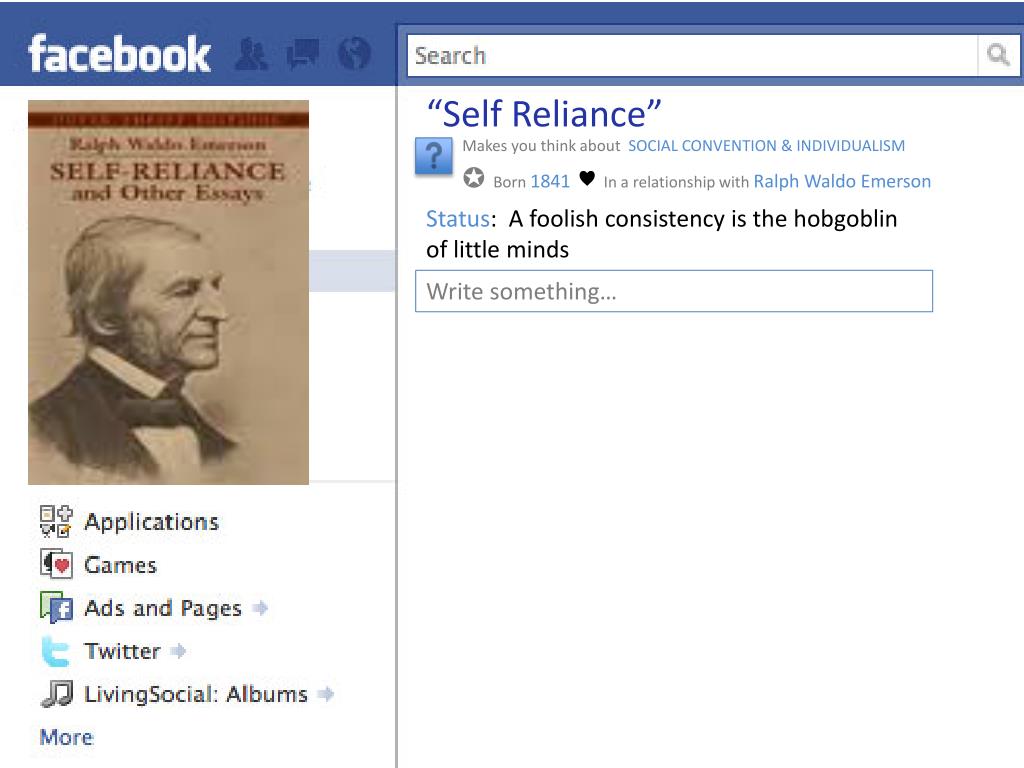Image resolution: width=1024 pixels, height=768 pixels.
Task: Open Games in the sidebar
Action: 121,565
